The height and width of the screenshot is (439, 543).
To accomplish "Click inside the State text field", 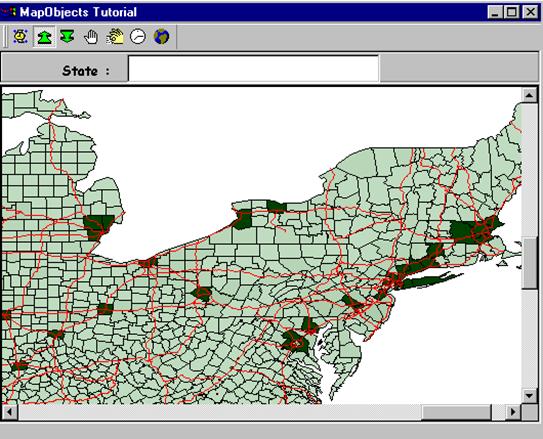I will [253, 68].
